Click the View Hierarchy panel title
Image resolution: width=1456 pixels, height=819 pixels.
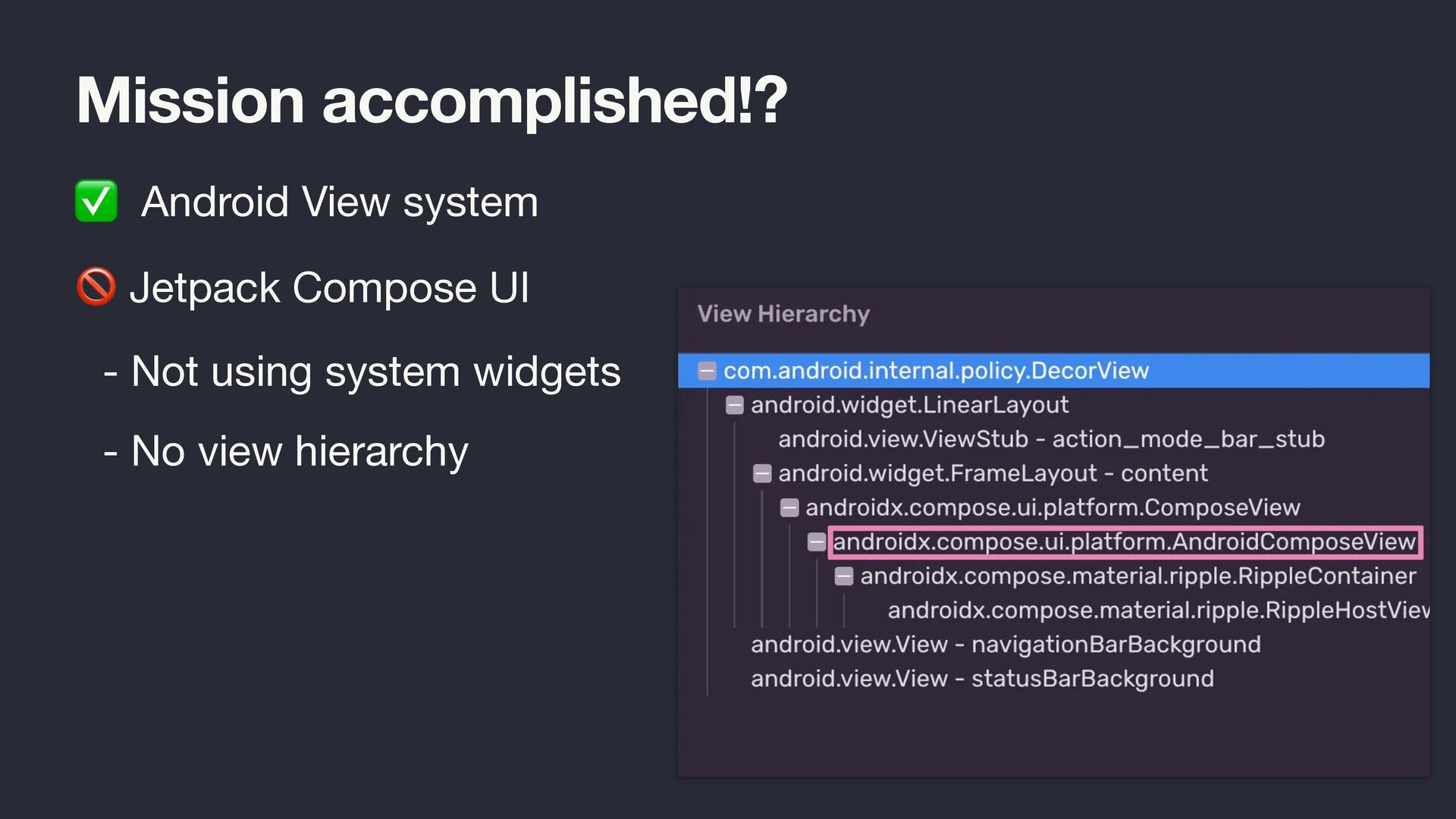click(x=783, y=314)
